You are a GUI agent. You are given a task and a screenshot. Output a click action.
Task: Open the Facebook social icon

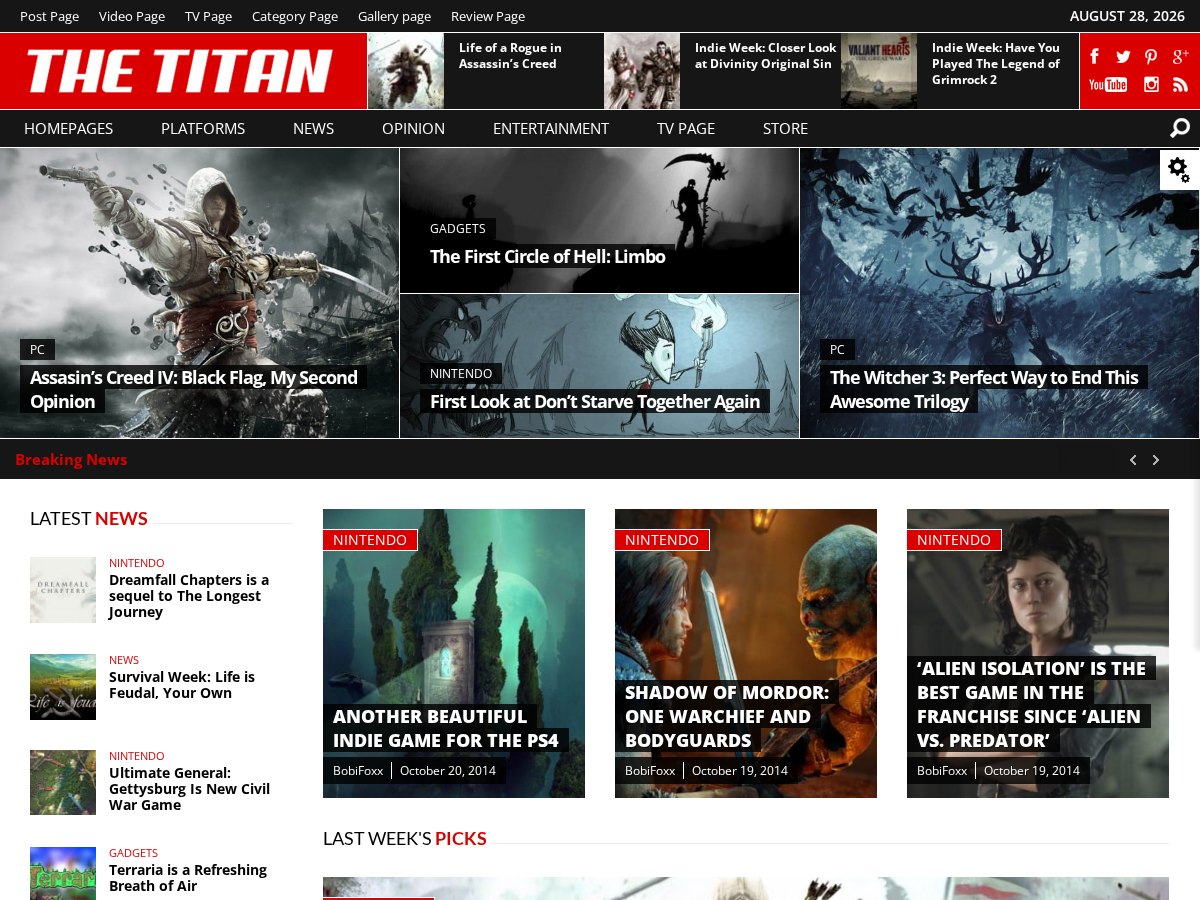pos(1095,56)
